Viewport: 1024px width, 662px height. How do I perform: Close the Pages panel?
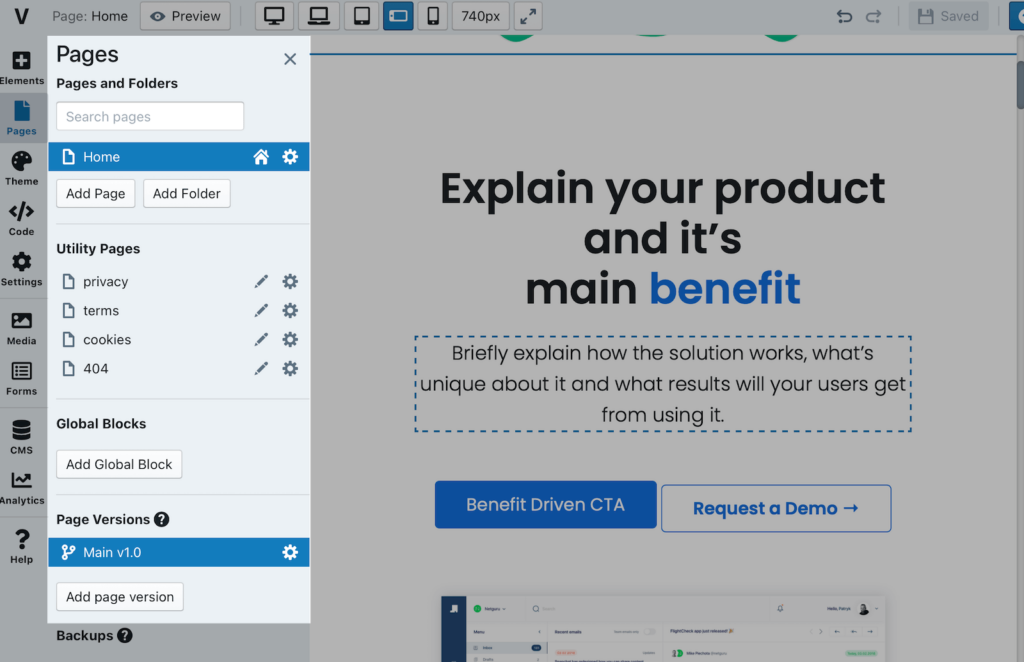coord(290,59)
